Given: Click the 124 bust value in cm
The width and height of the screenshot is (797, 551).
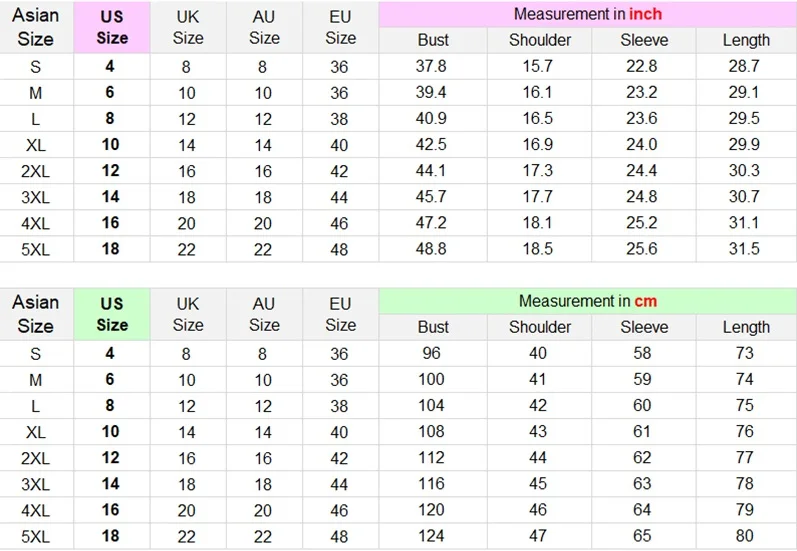Looking at the screenshot, I should 433,536.
